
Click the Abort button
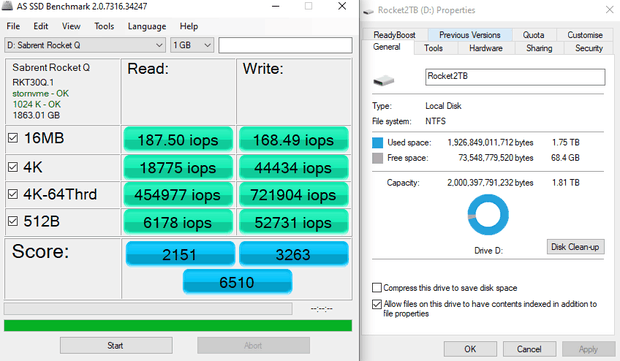point(253,345)
